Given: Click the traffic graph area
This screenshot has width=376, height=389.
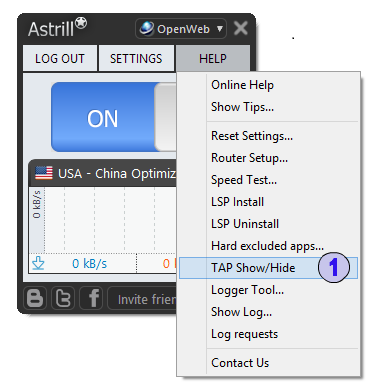Looking at the screenshot, I should coord(110,219).
